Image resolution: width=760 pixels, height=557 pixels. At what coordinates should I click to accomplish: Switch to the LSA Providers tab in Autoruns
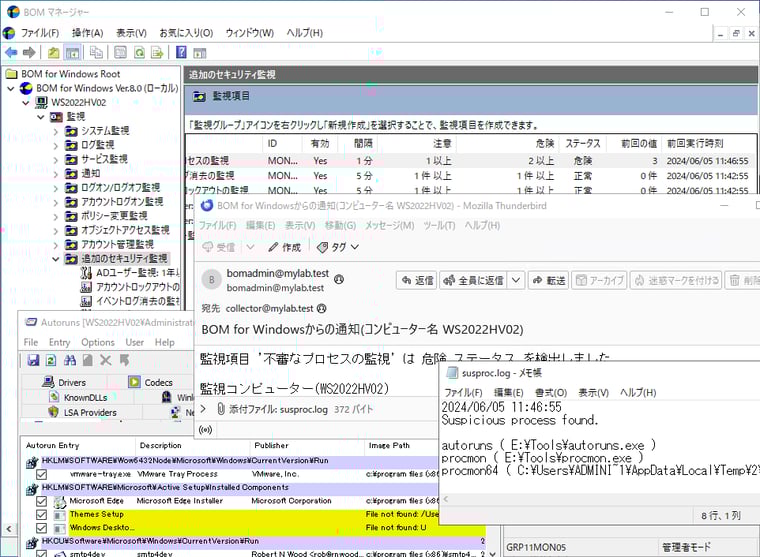click(x=82, y=413)
